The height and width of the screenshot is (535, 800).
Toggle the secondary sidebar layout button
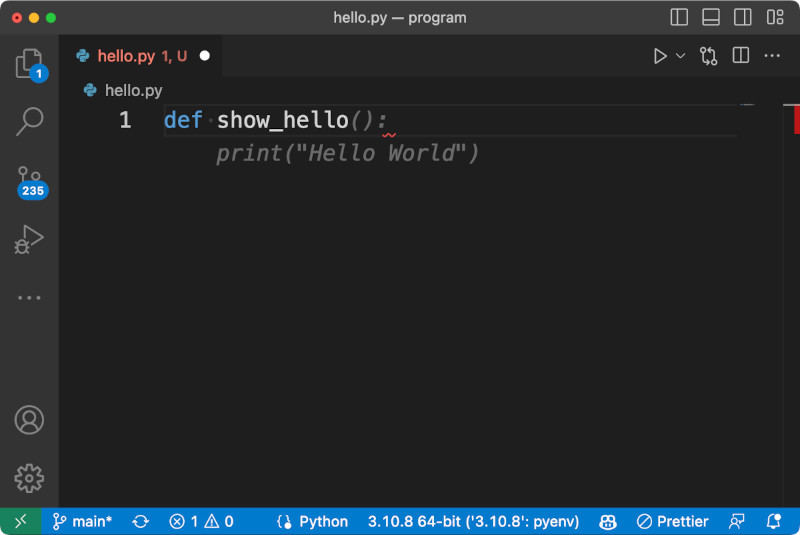coord(743,18)
